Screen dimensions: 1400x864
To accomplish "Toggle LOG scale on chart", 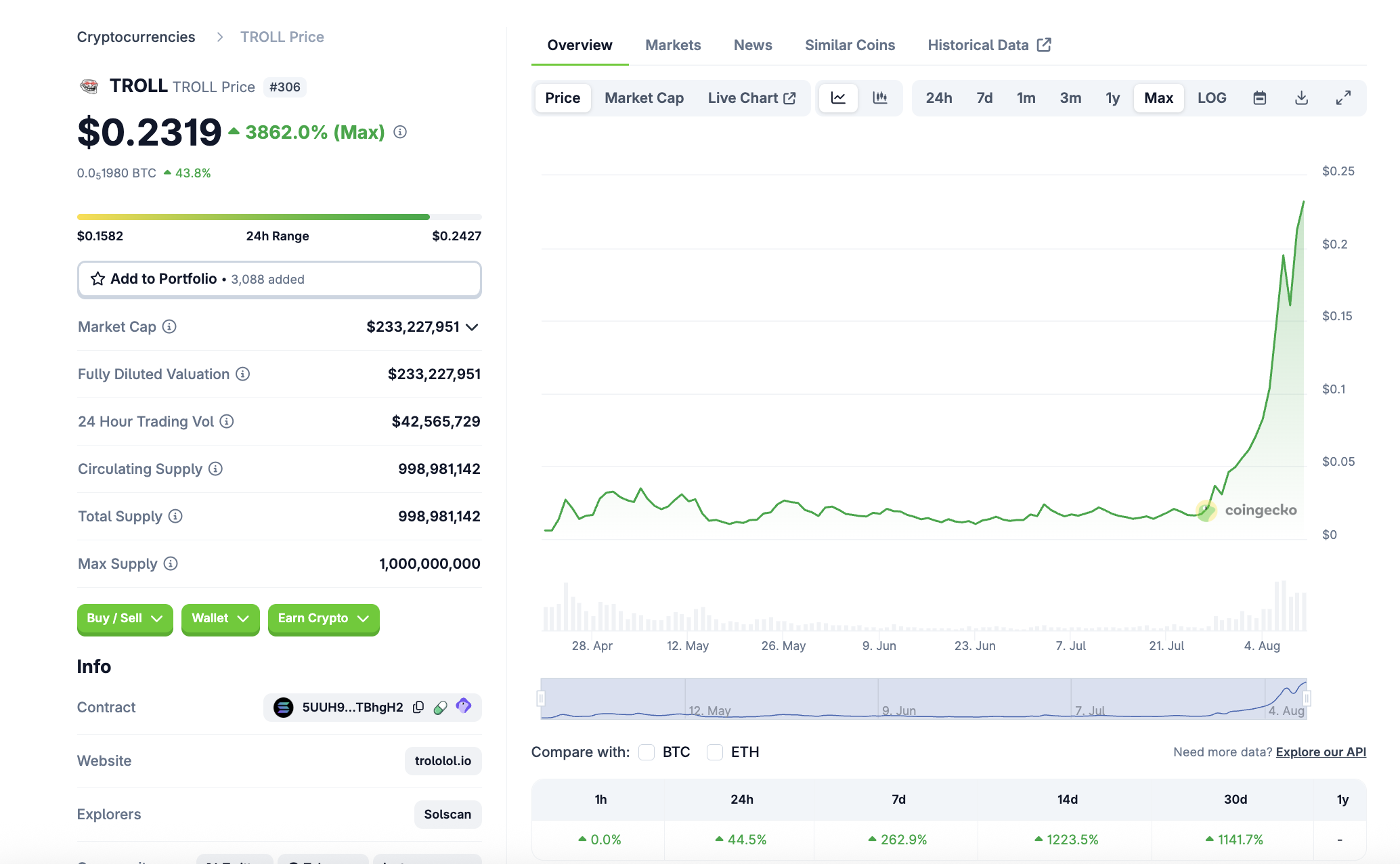I will click(x=1211, y=98).
